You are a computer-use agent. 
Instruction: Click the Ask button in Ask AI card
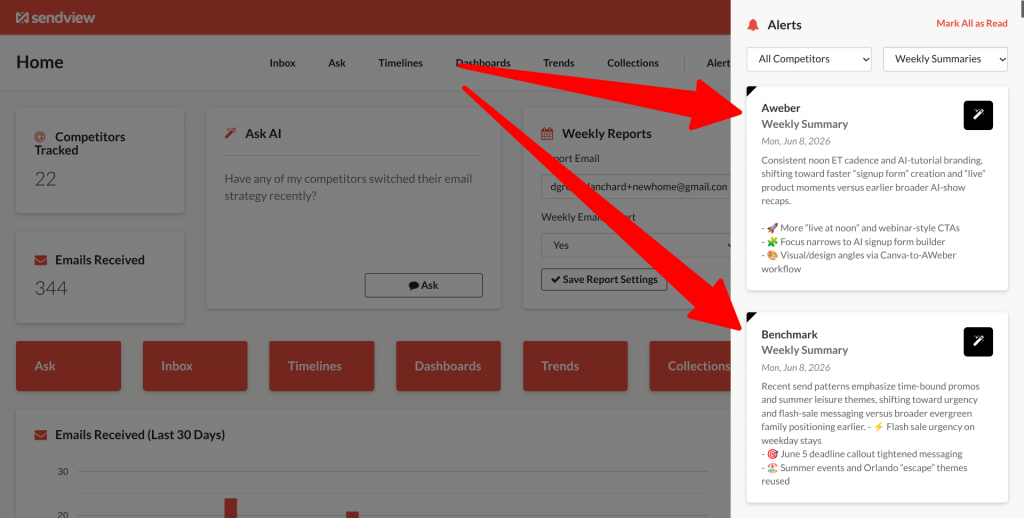(x=423, y=285)
